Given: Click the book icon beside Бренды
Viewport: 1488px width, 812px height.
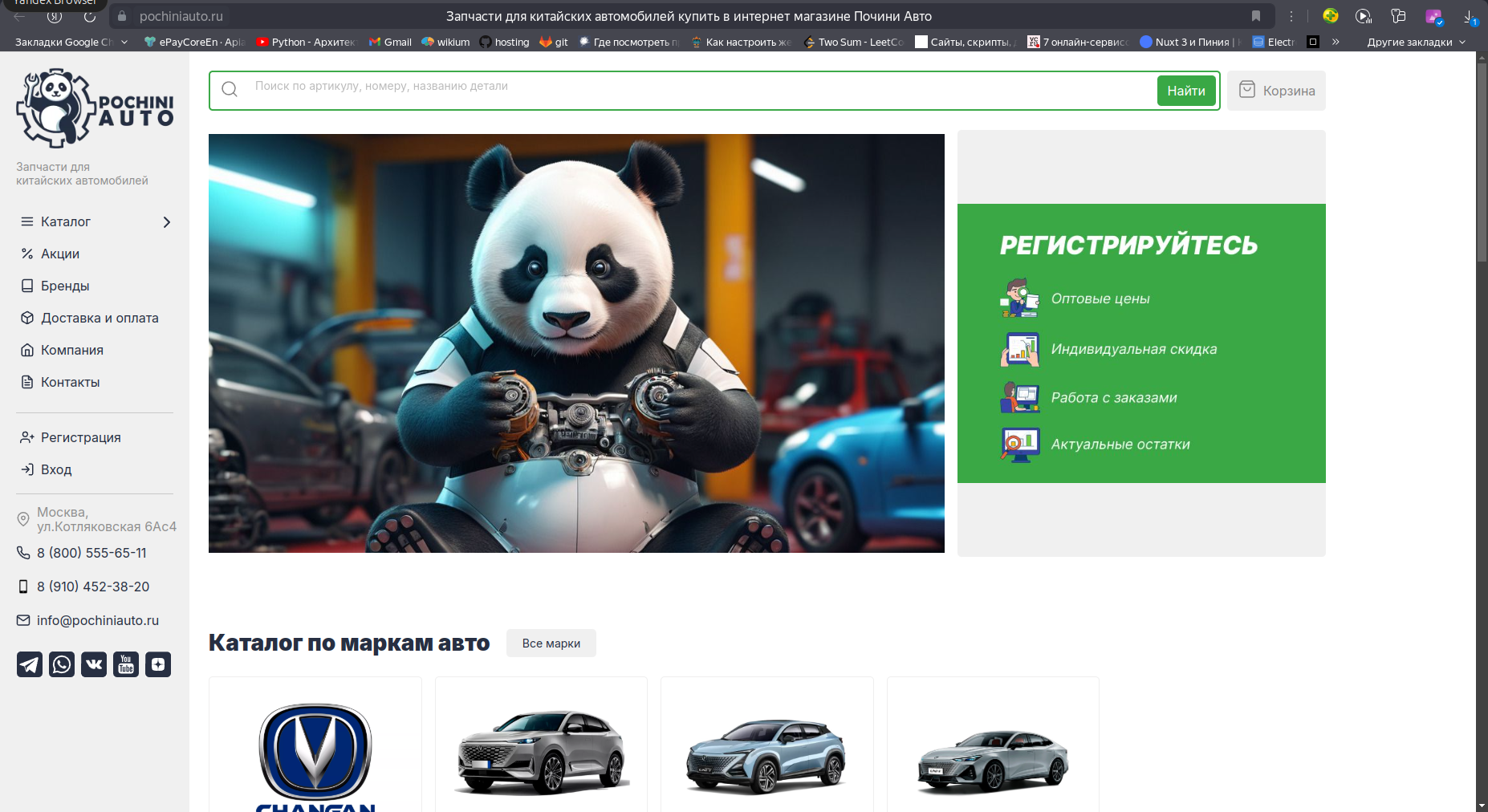Looking at the screenshot, I should coord(27,286).
